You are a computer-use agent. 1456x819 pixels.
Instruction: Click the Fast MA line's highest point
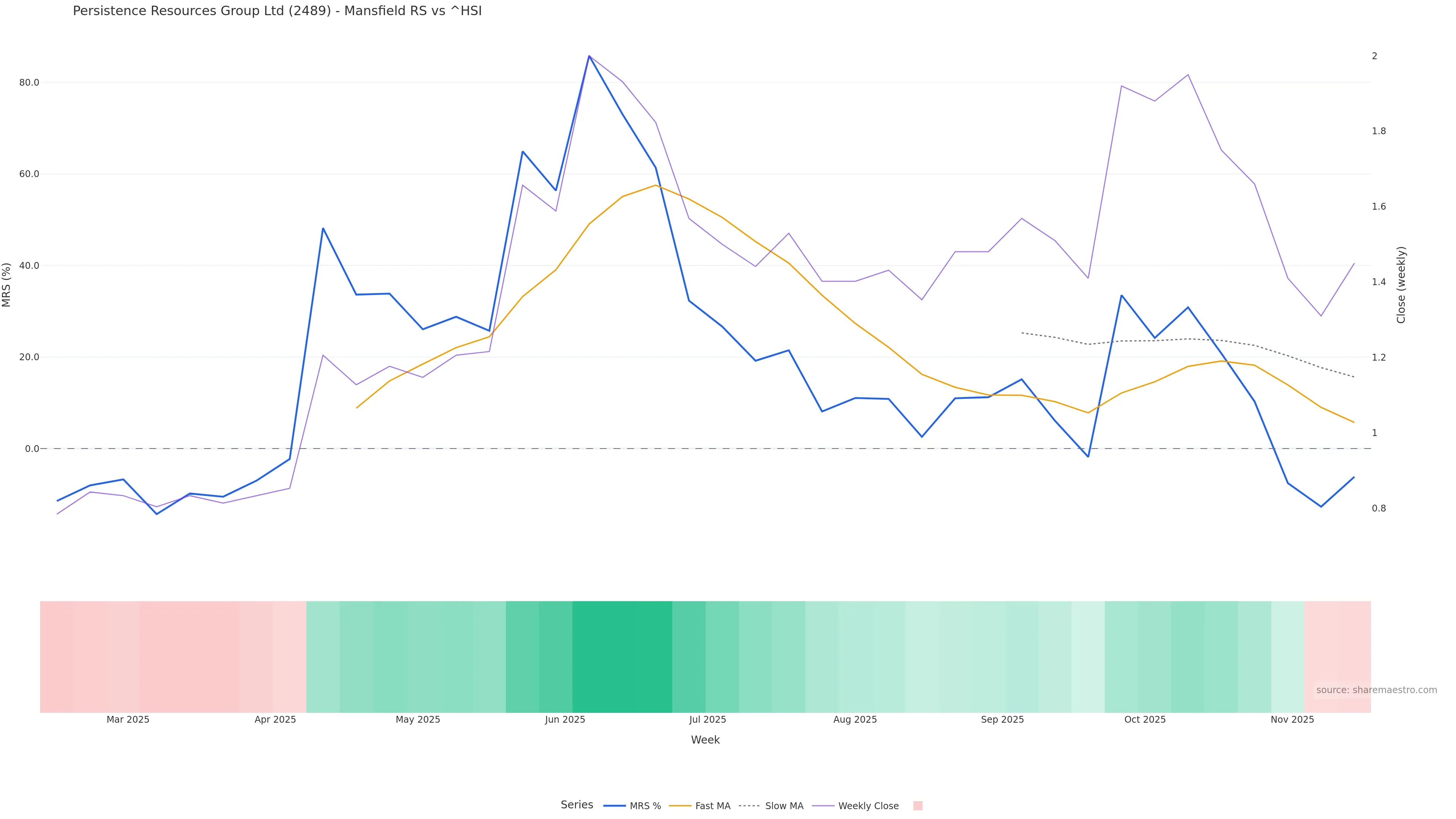click(656, 185)
